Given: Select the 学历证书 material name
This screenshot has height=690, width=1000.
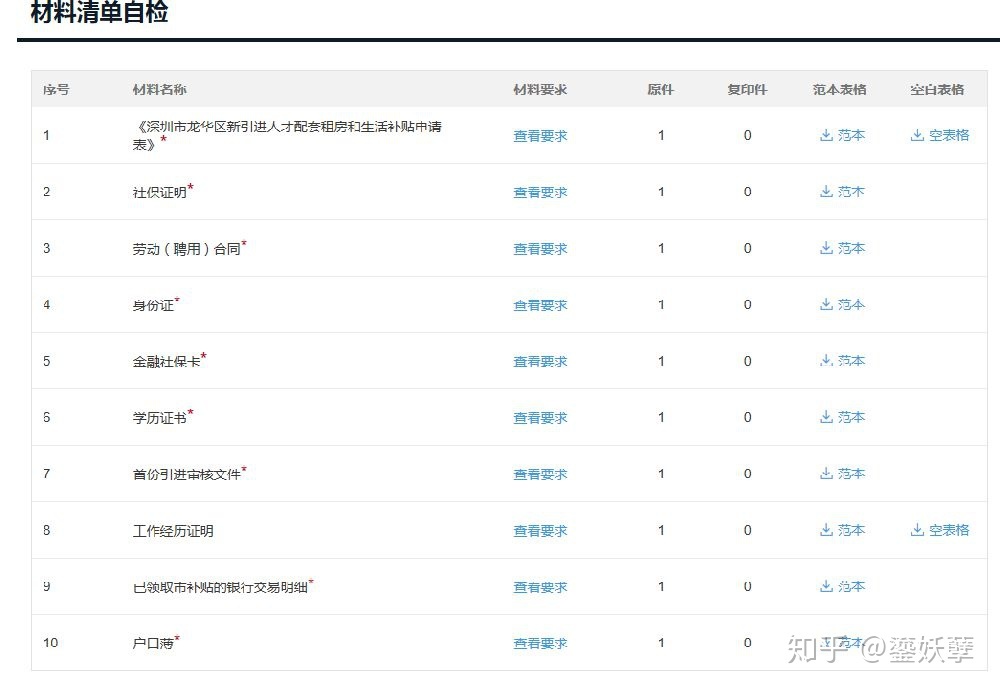Looking at the screenshot, I should 159,418.
